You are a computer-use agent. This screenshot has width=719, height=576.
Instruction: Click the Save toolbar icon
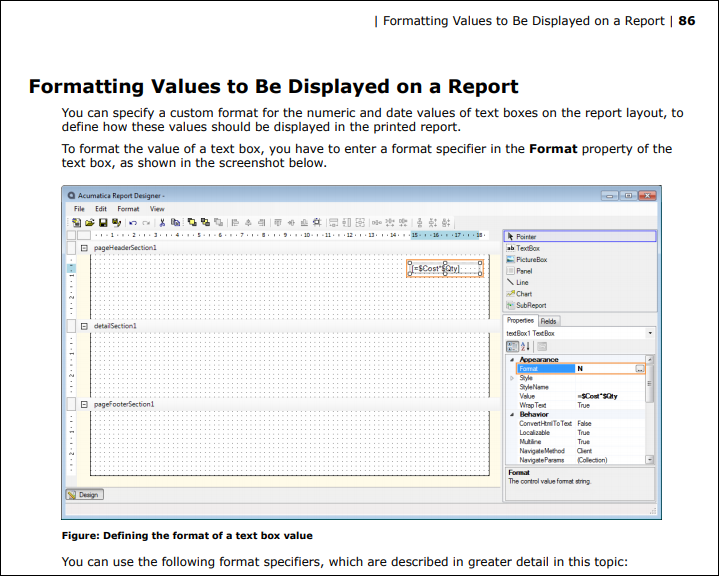tap(103, 222)
